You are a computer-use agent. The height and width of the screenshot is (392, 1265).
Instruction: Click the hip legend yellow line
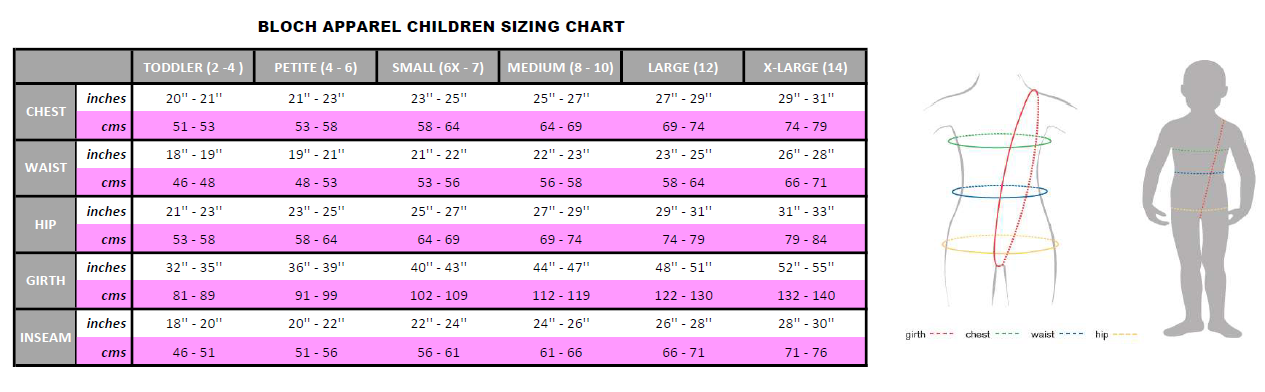coord(1125,335)
